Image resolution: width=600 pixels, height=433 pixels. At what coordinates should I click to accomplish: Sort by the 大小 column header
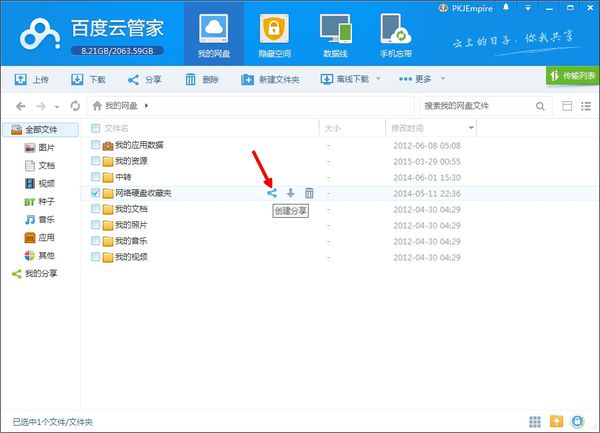tap(333, 128)
